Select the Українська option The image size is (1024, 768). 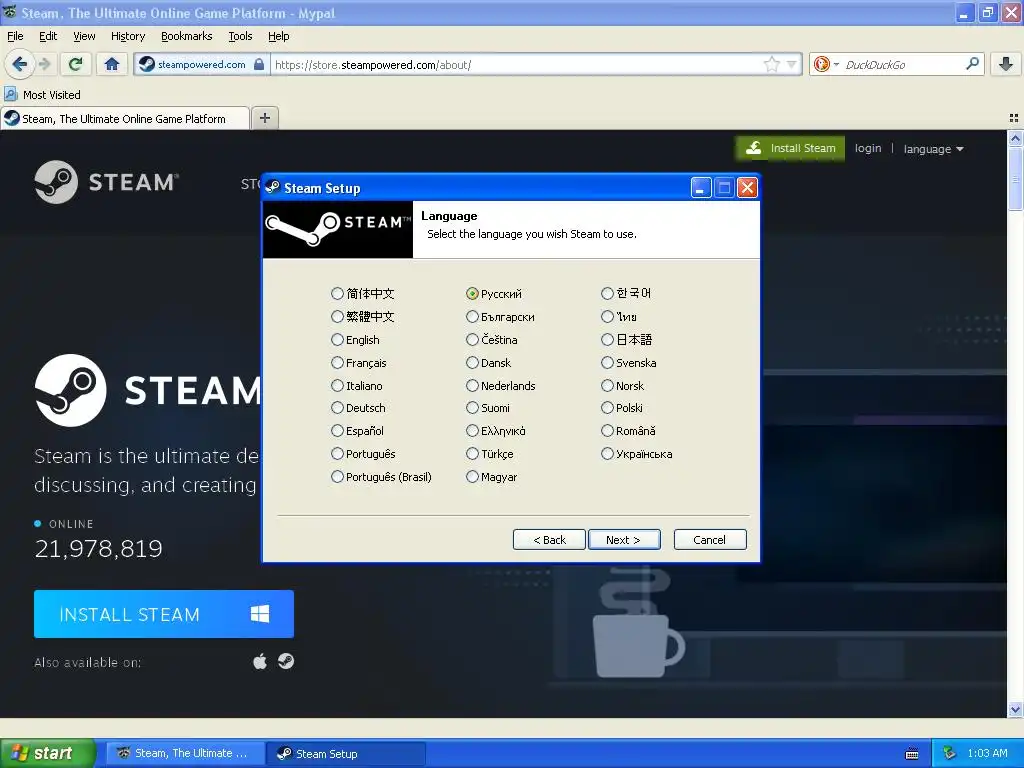637,453
